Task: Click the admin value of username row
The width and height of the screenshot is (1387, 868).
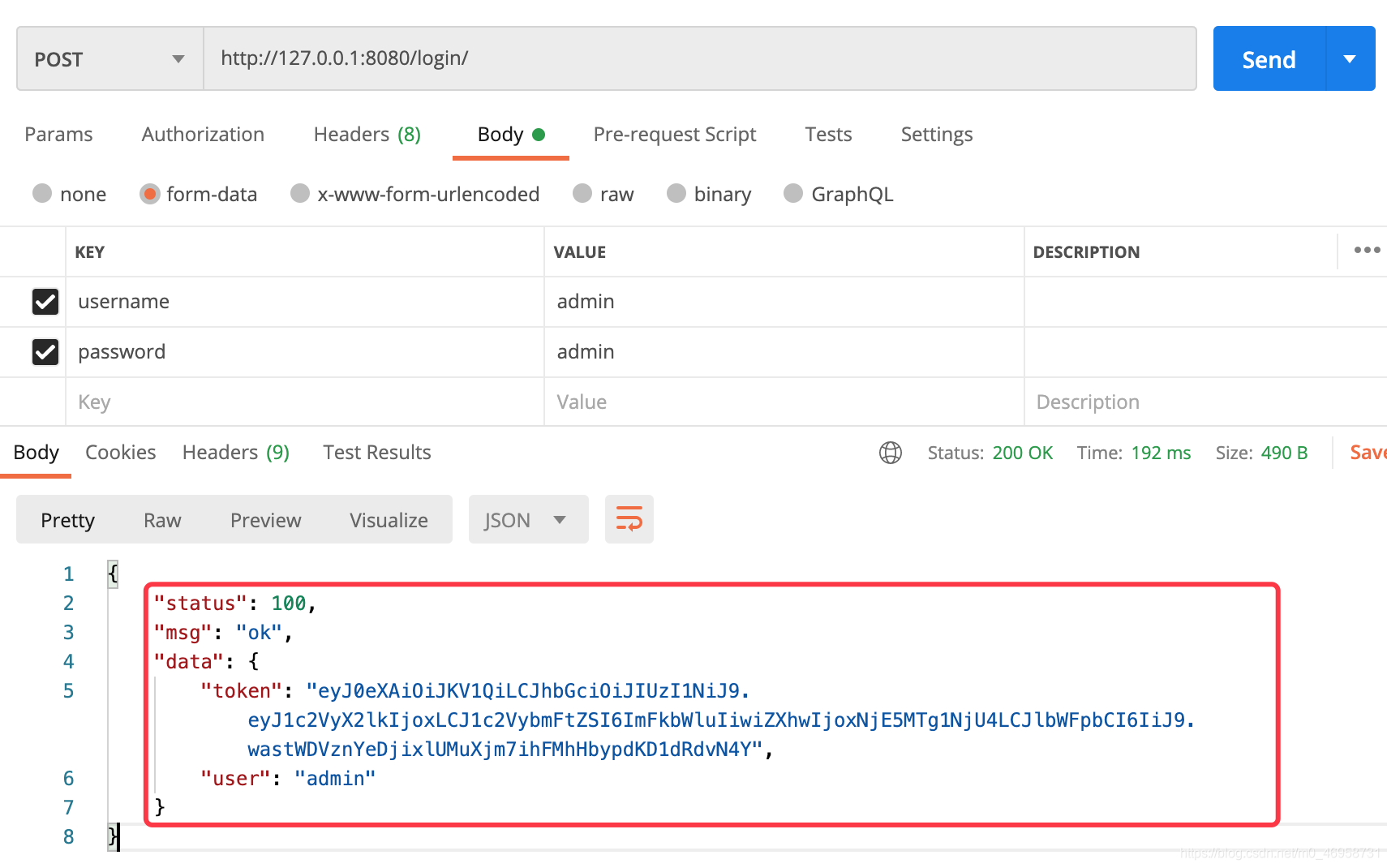Action: [784, 302]
